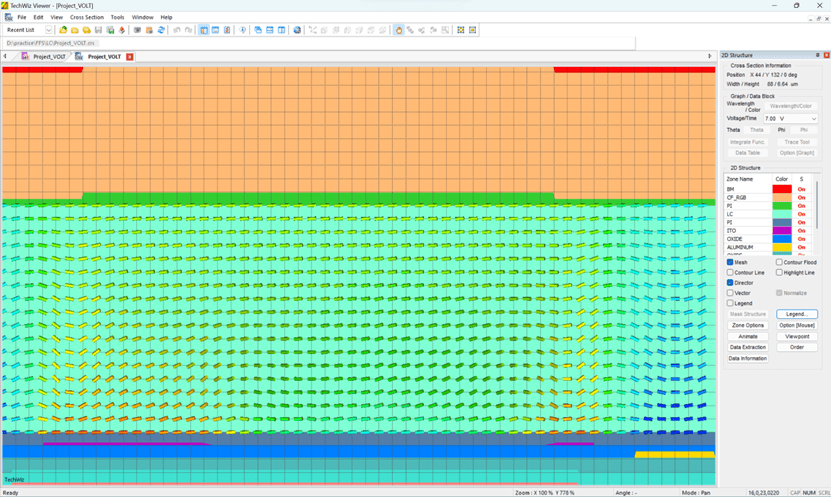Viewport: 831px width, 497px height.
Task: Toggle ITO zone On status
Action: [x=801, y=231]
